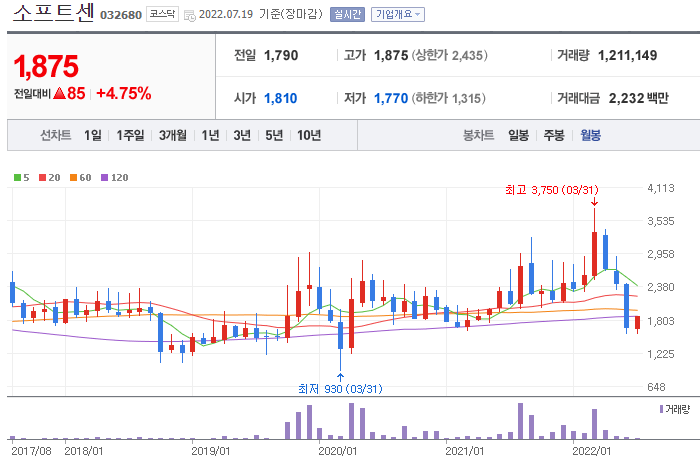Click the stock code 032680
Screen dimensions: 700x461
pos(121,15)
